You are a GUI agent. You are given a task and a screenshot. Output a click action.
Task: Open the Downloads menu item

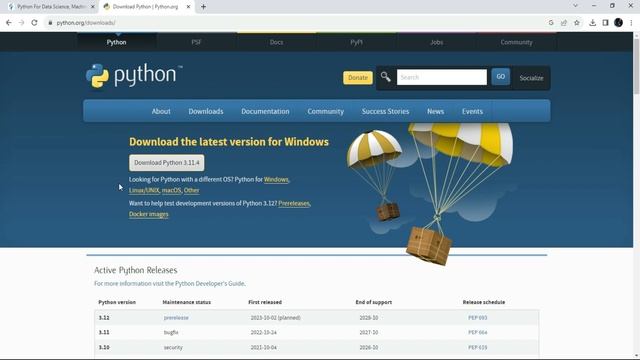[x=206, y=111]
